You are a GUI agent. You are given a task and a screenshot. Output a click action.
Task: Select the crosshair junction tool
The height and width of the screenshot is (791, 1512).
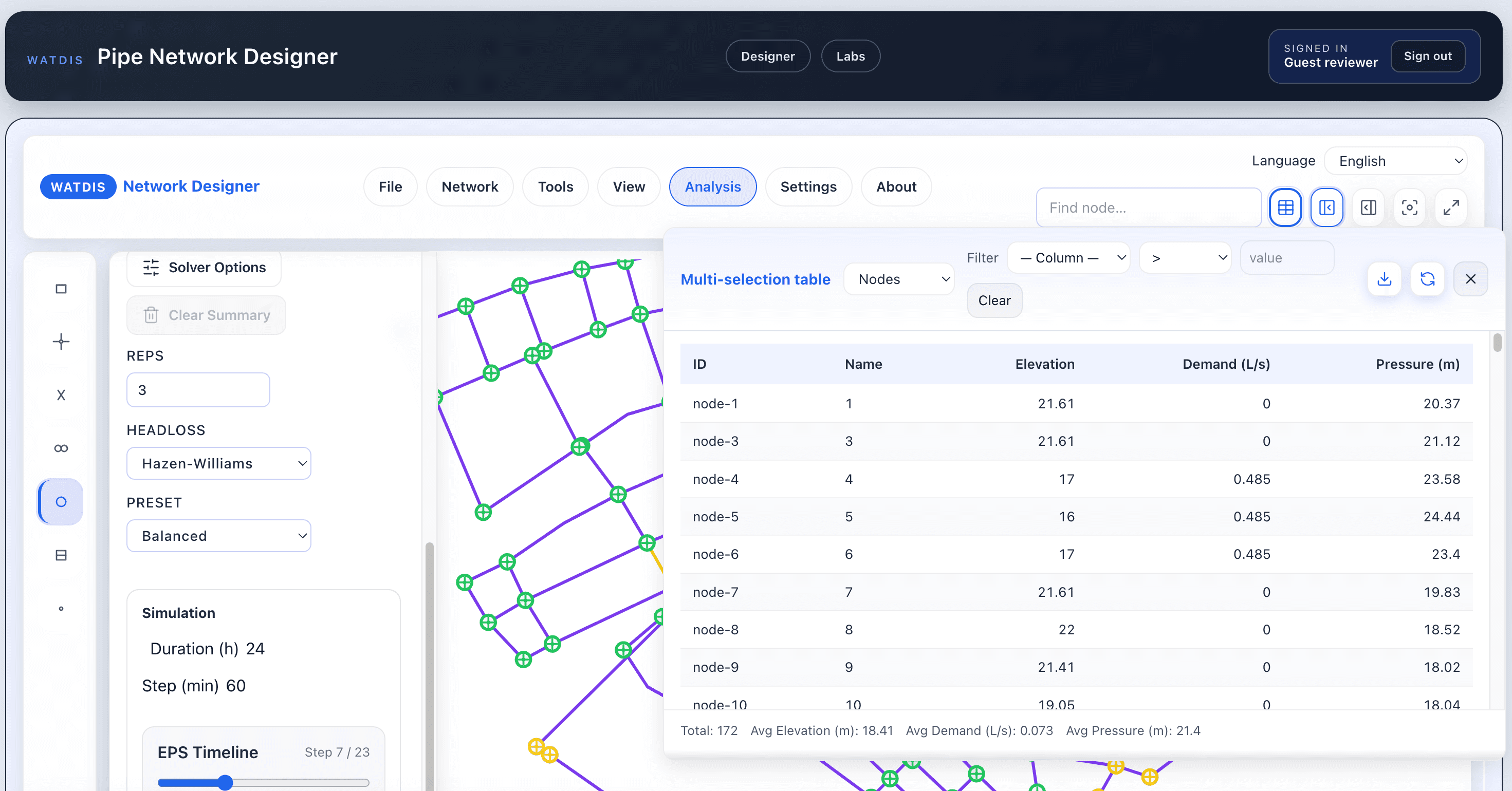point(61,342)
